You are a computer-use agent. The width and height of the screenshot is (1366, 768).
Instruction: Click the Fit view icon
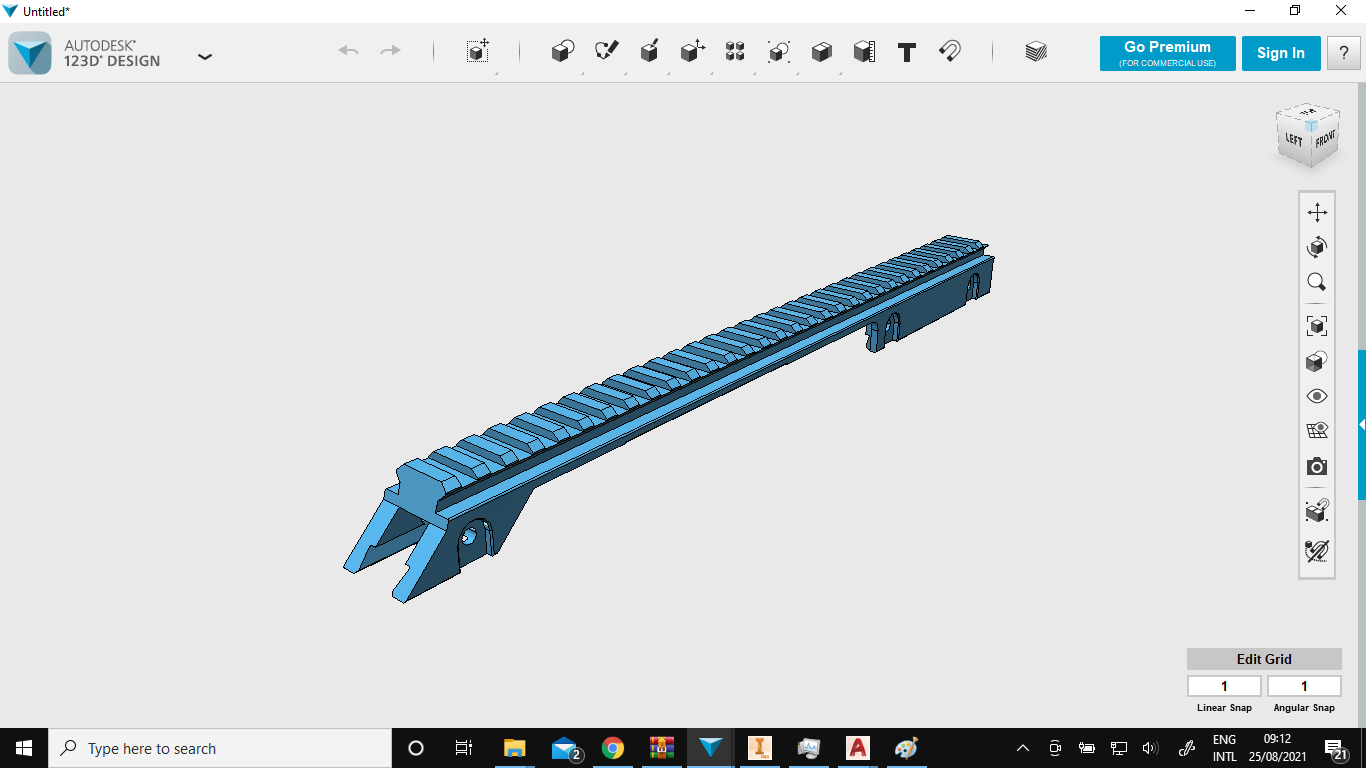pos(1317,326)
